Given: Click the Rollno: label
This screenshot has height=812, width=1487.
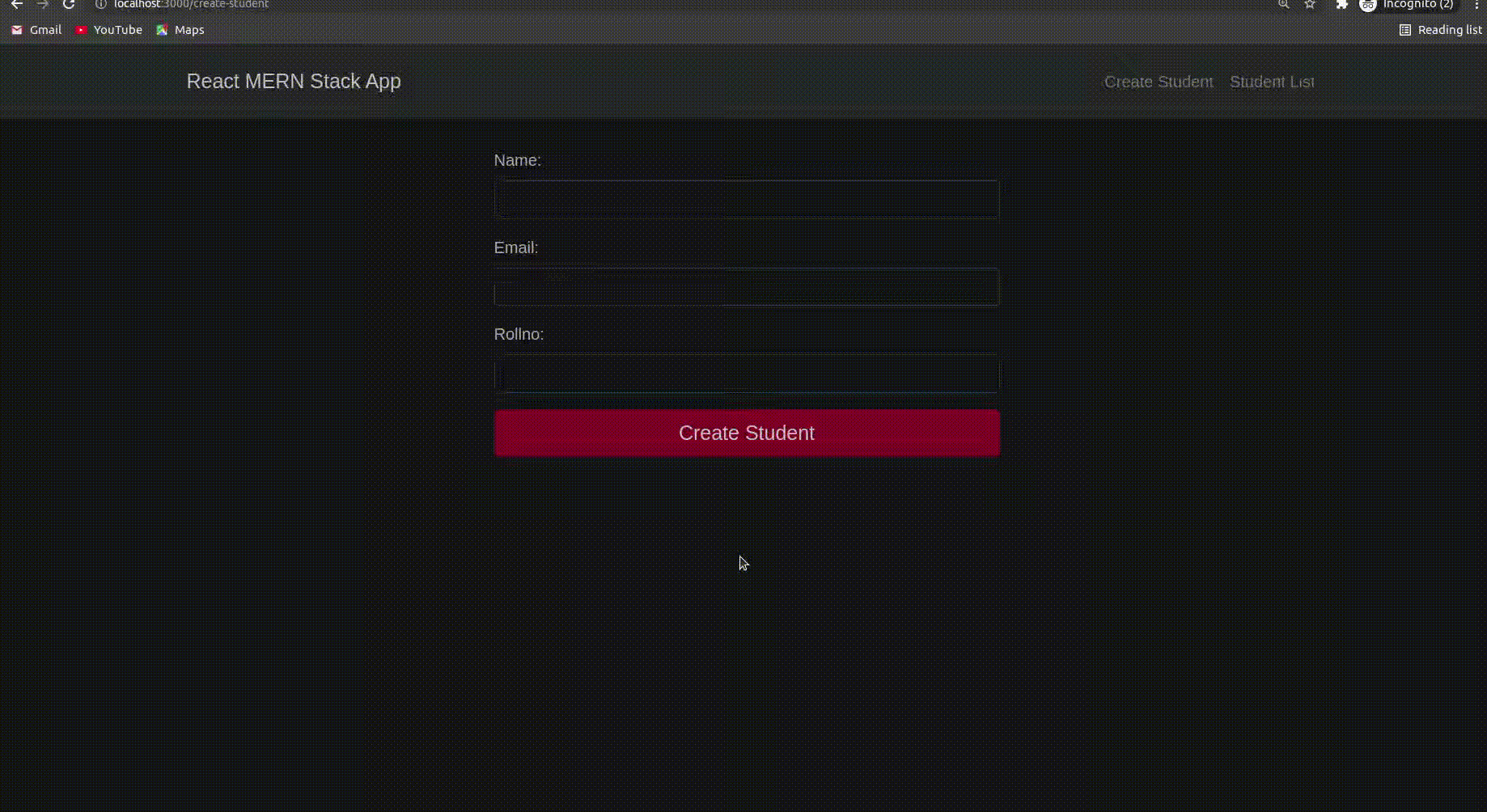Looking at the screenshot, I should [519, 334].
